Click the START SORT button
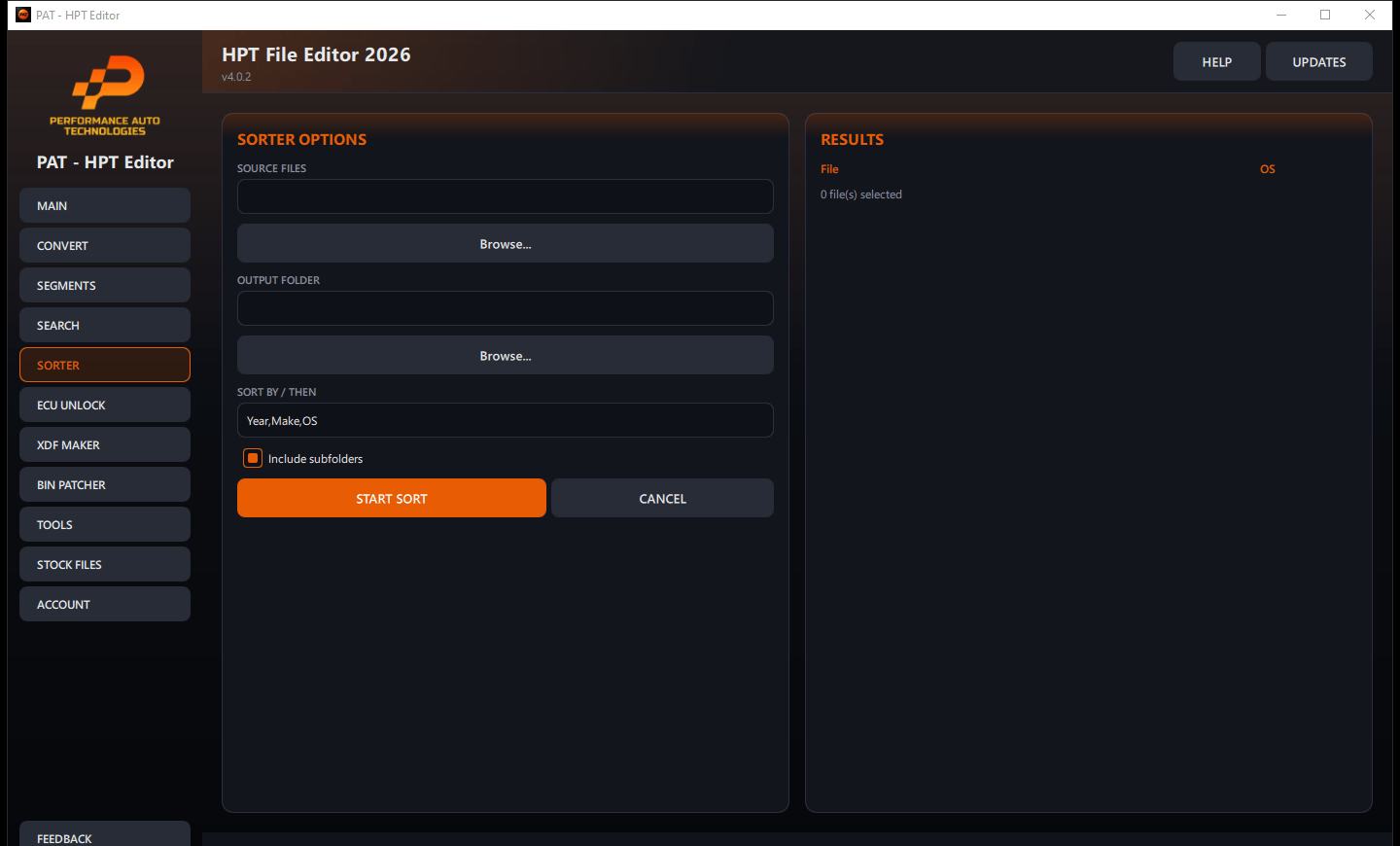This screenshot has width=1400, height=846. [392, 498]
